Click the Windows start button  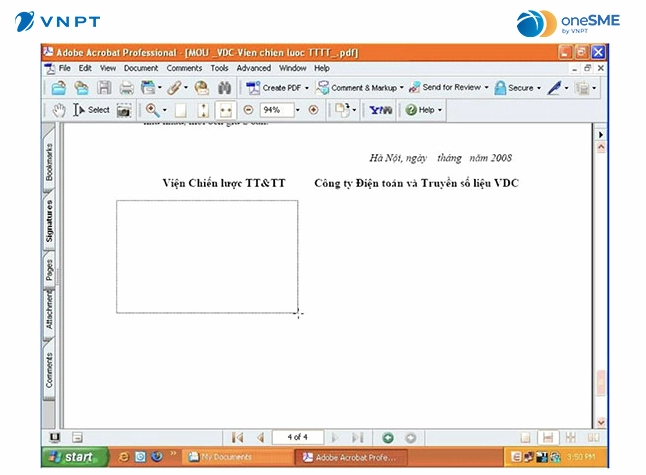pos(75,457)
